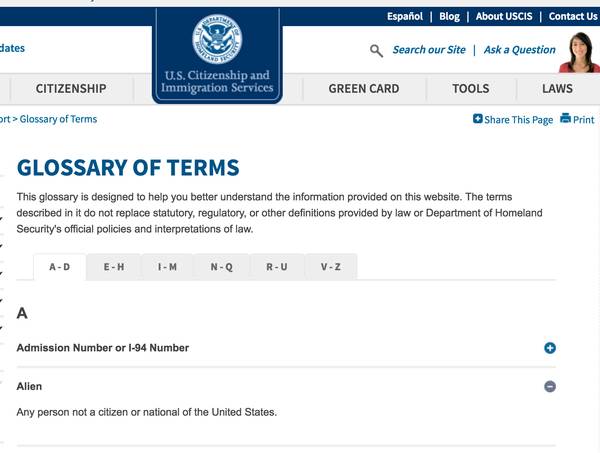Click Ask a Question link
Image resolution: width=600 pixels, height=453 pixels.
pyautogui.click(x=520, y=50)
